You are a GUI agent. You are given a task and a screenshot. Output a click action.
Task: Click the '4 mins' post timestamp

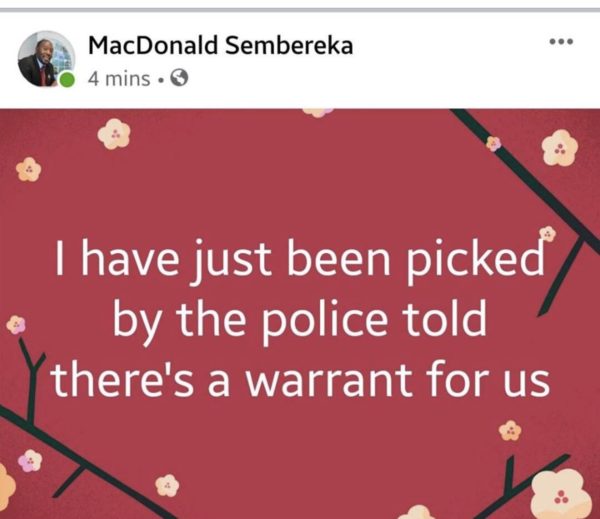[x=119, y=79]
